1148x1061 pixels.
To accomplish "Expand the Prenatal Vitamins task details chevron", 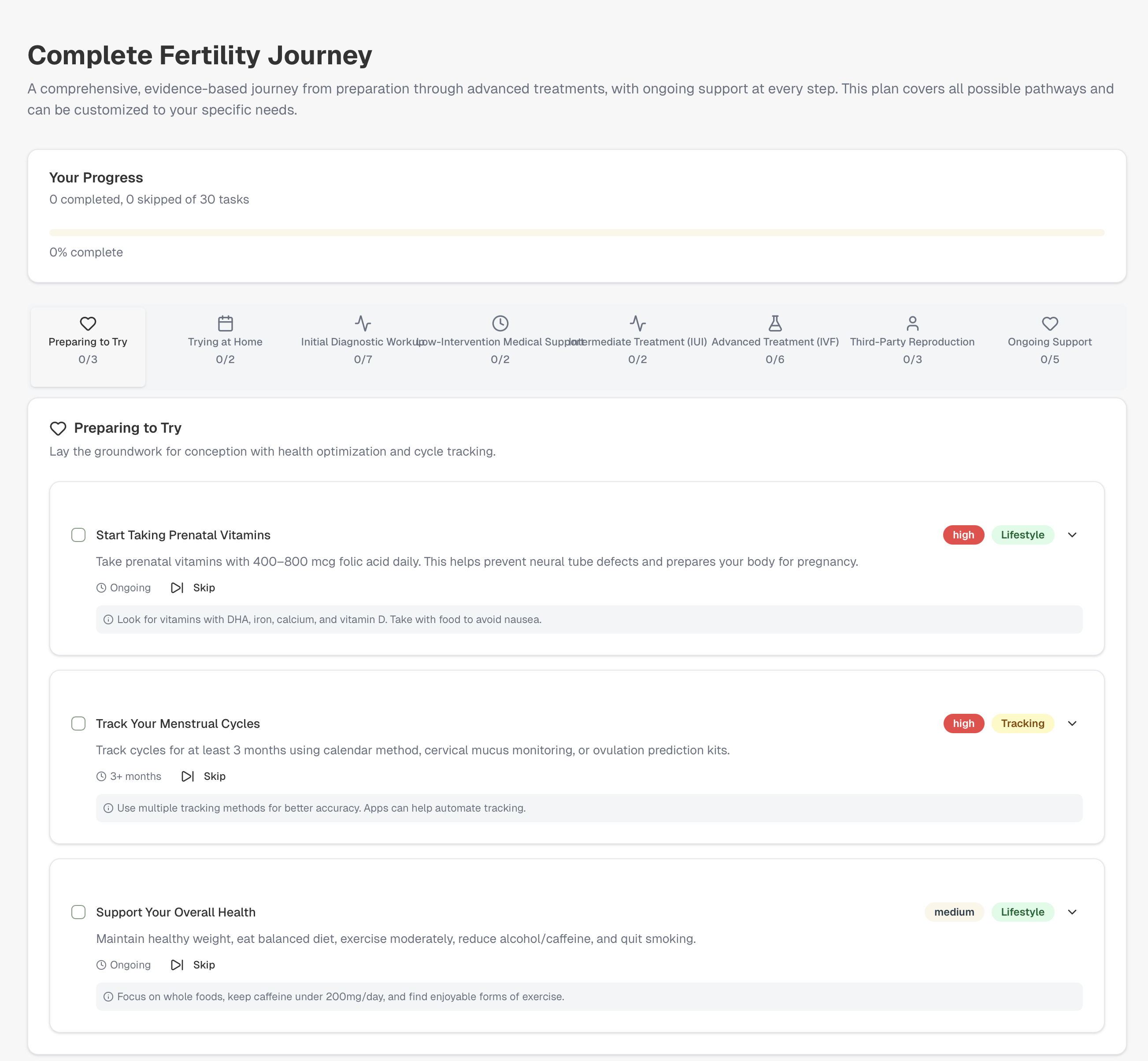I will pos(1072,535).
